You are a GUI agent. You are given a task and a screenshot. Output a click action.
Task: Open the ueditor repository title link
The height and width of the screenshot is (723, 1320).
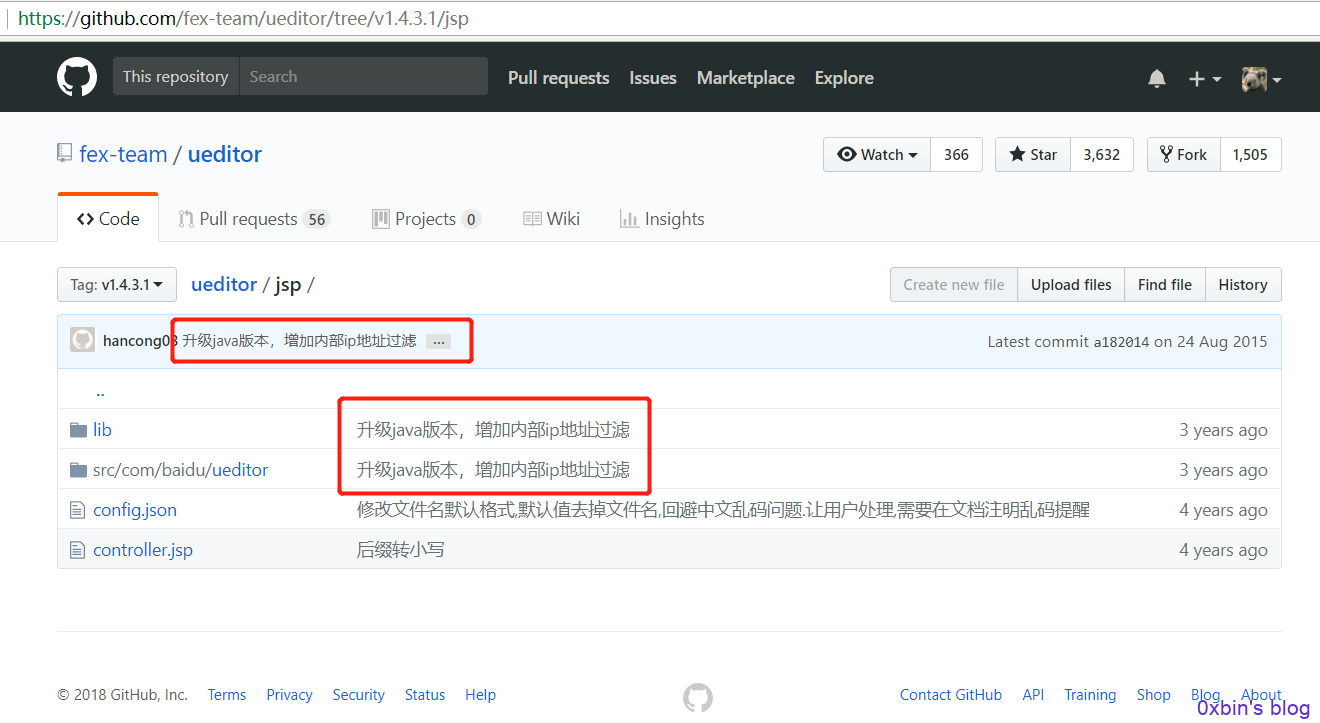(x=225, y=154)
